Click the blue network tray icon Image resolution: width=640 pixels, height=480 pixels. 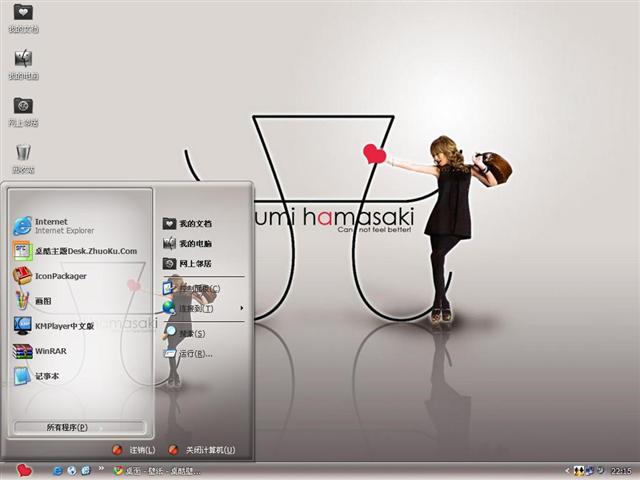[589, 471]
